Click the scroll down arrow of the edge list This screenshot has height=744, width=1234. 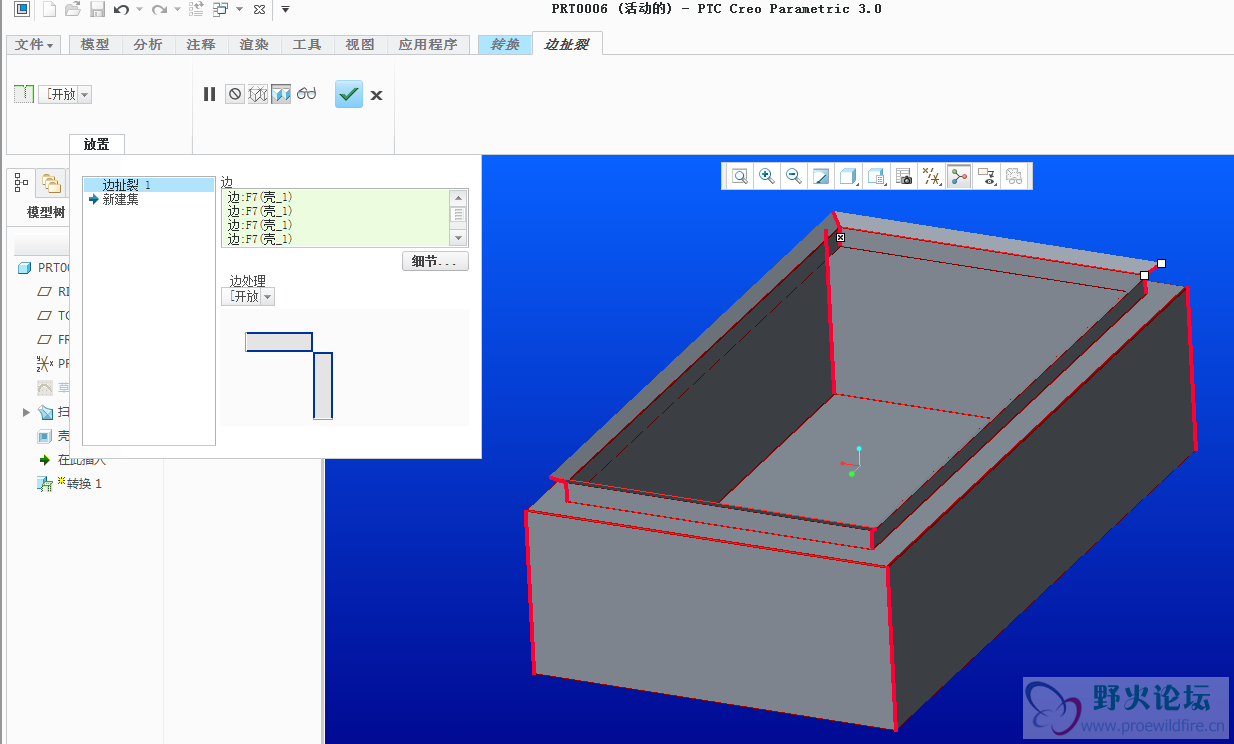click(459, 238)
